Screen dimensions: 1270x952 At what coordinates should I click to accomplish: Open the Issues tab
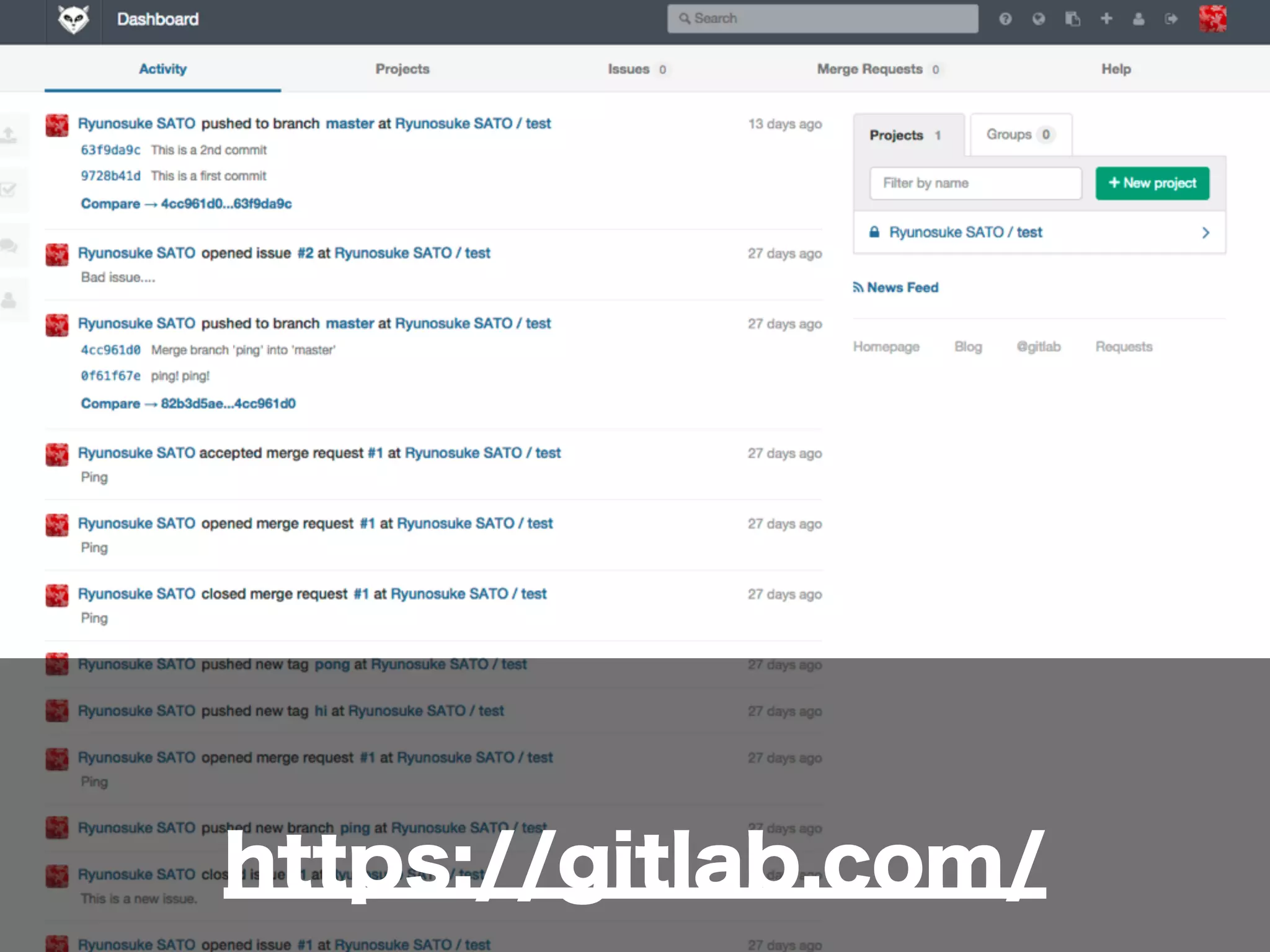tap(637, 69)
